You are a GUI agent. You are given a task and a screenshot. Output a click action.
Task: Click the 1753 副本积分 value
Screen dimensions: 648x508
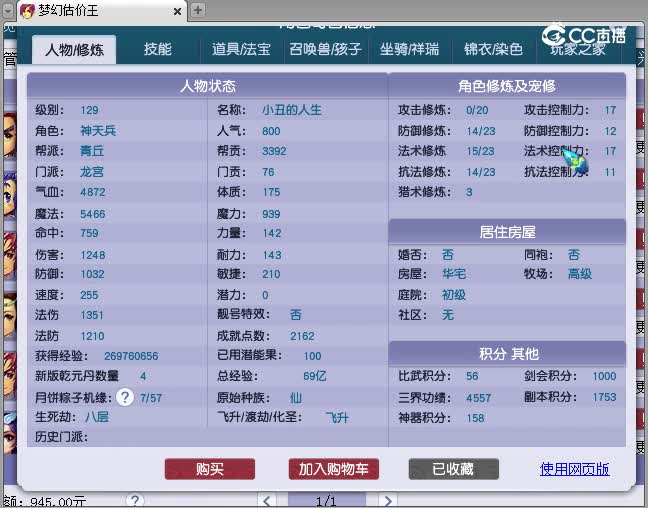(x=604, y=397)
